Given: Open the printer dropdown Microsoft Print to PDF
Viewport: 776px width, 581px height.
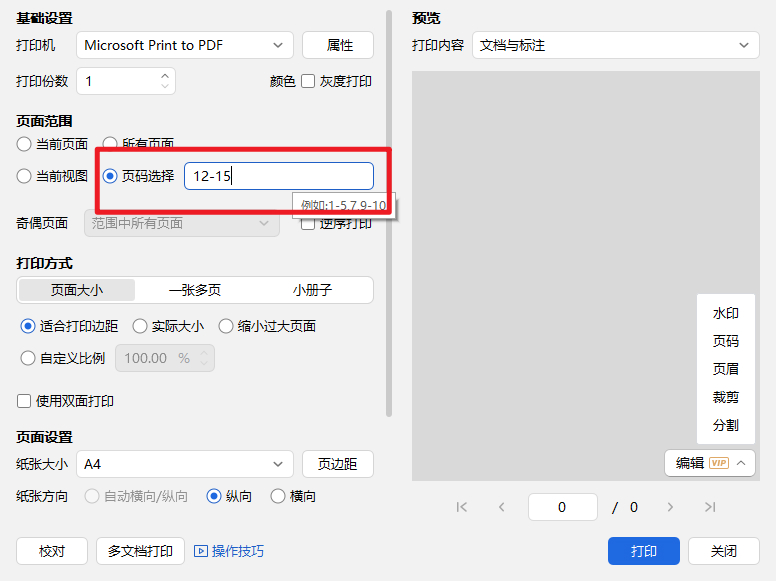Looking at the screenshot, I should coord(185,45).
